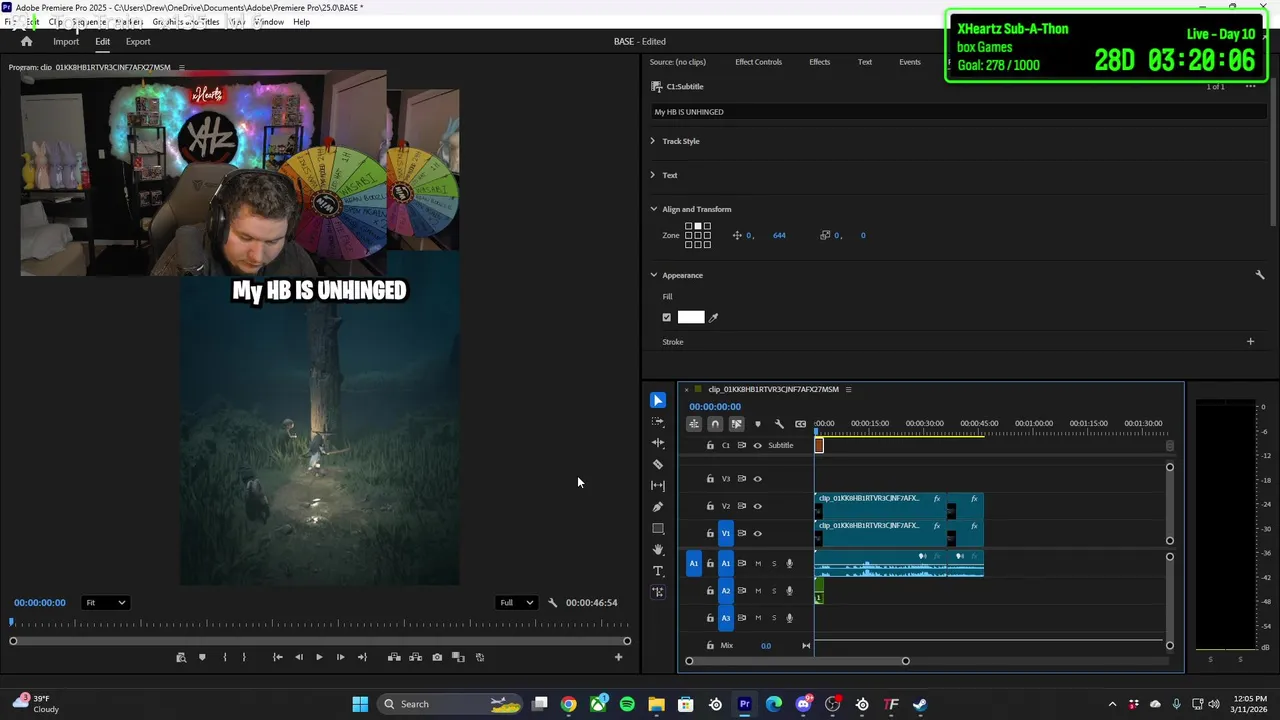Image resolution: width=1280 pixels, height=720 pixels.
Task: Switch to the Effects tab
Action: click(x=820, y=62)
